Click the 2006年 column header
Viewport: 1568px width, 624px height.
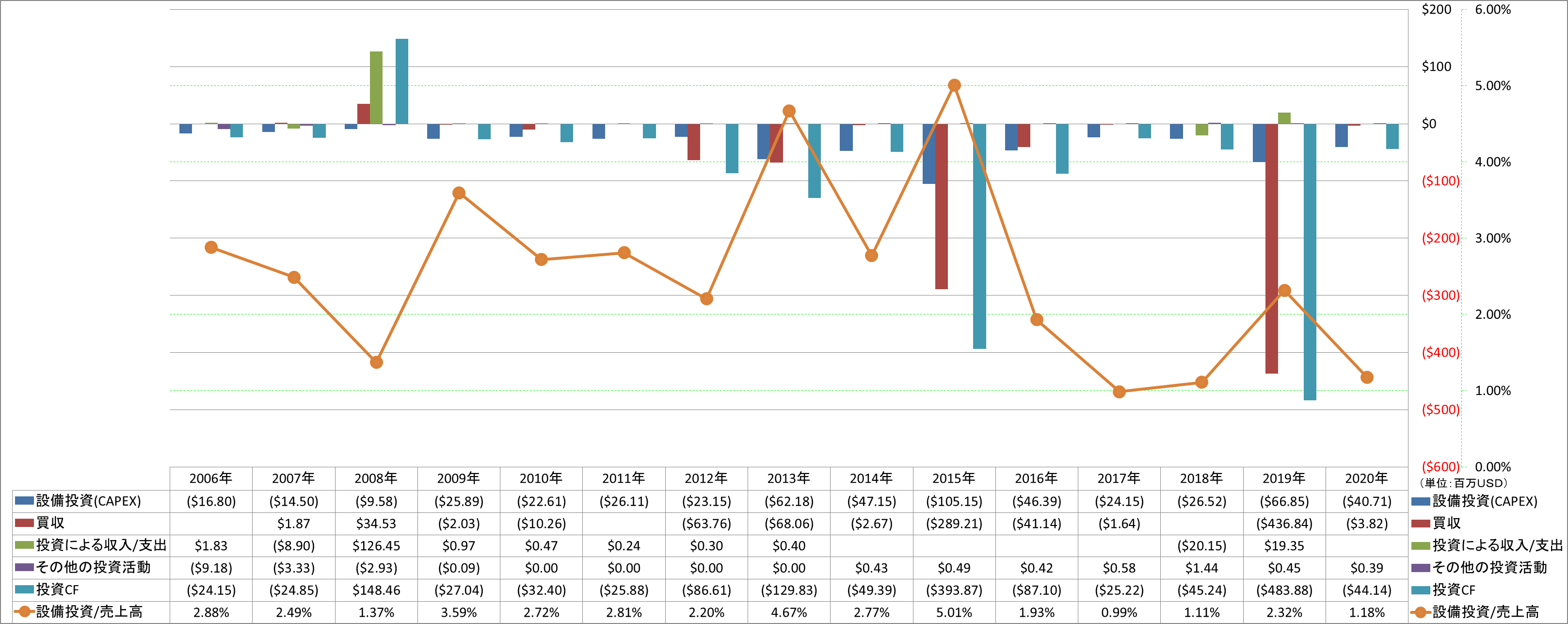pos(210,478)
